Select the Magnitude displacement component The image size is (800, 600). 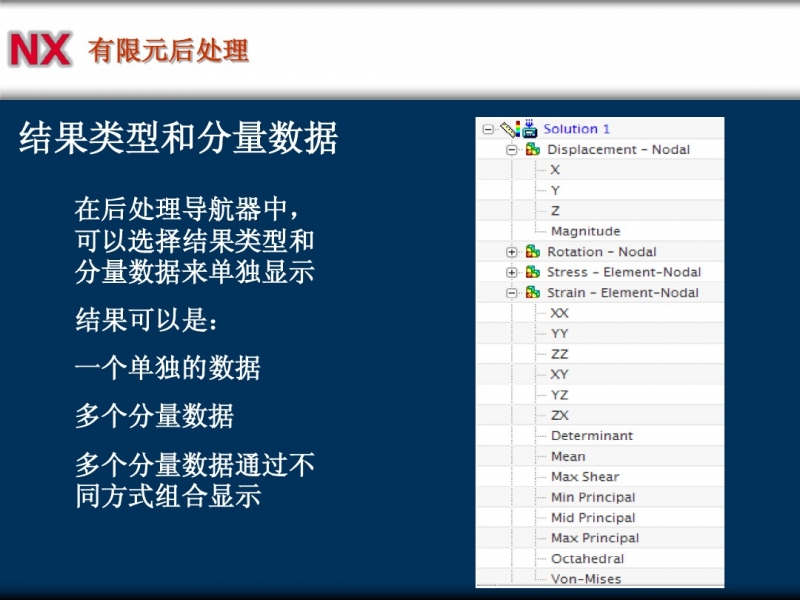pyautogui.click(x=585, y=231)
